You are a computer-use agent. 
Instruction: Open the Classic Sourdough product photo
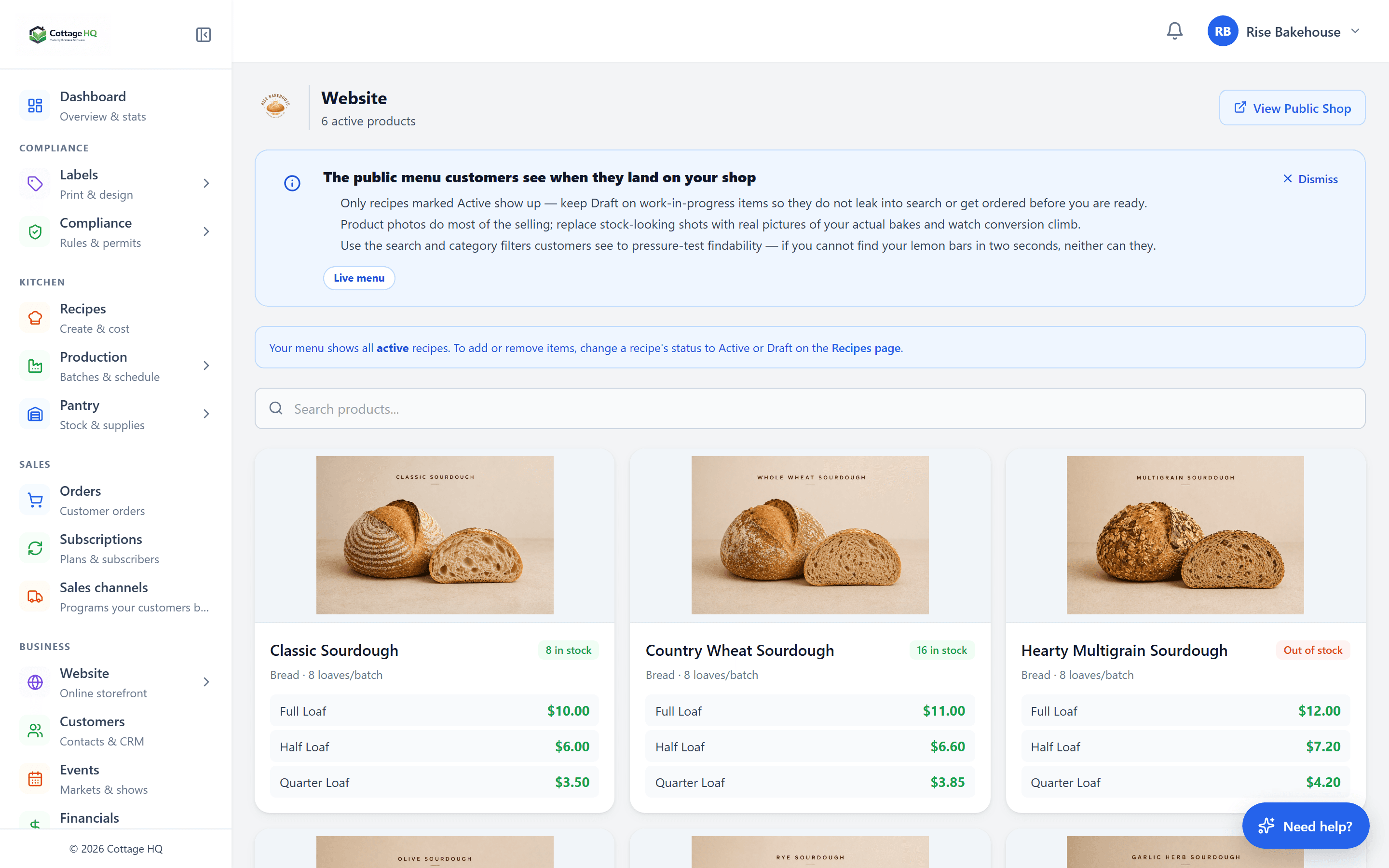pos(435,535)
